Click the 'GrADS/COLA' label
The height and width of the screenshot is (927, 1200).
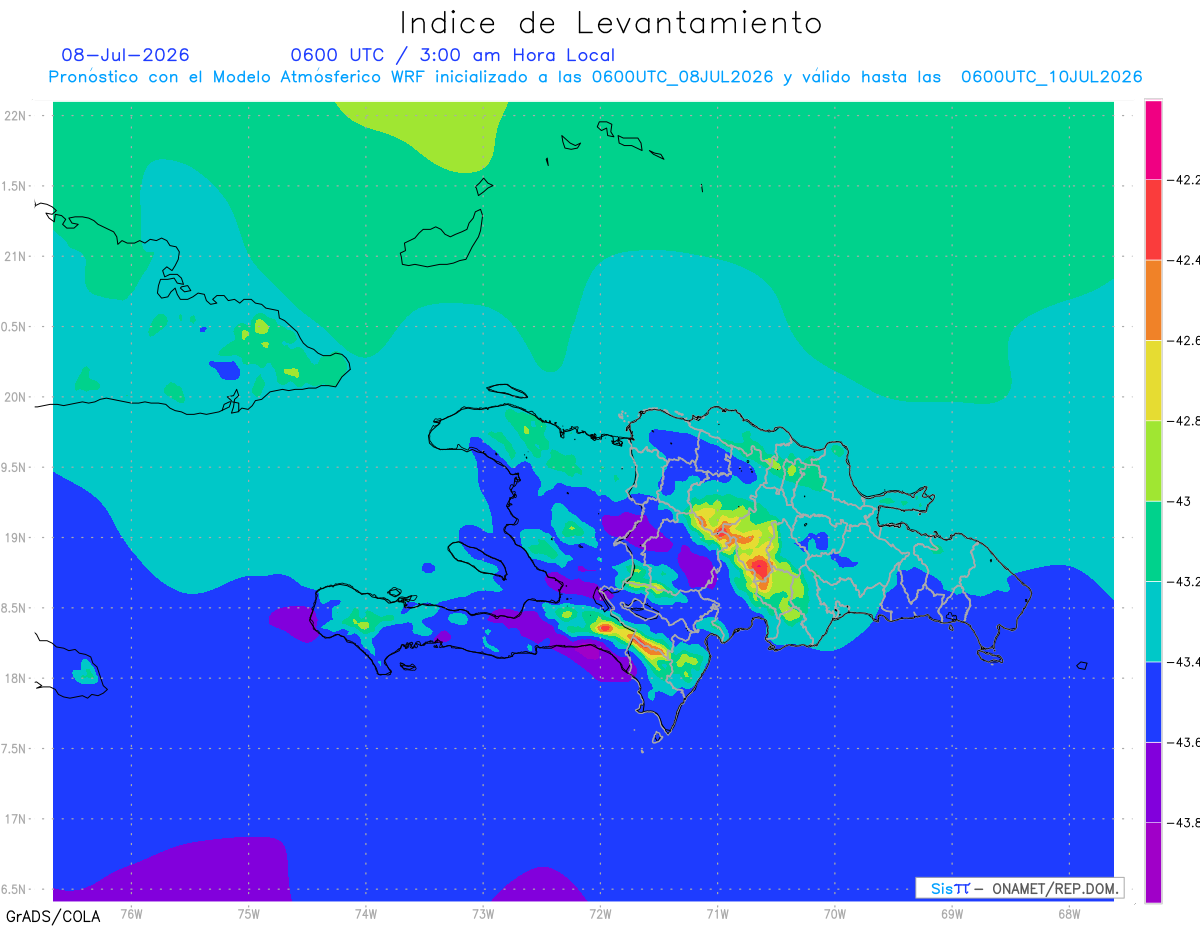(53, 916)
